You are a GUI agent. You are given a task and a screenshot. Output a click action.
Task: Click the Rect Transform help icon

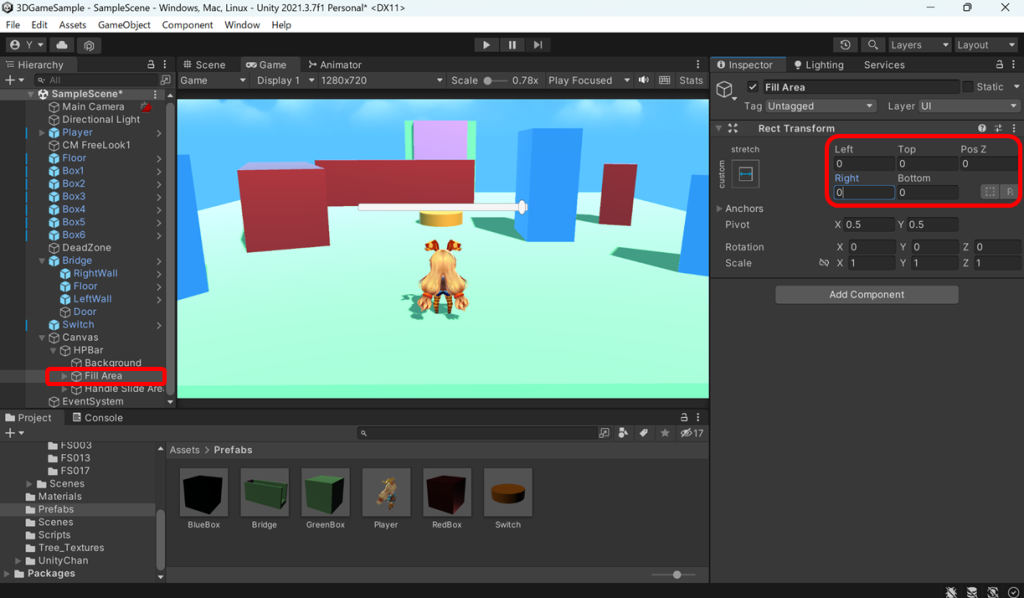click(982, 128)
